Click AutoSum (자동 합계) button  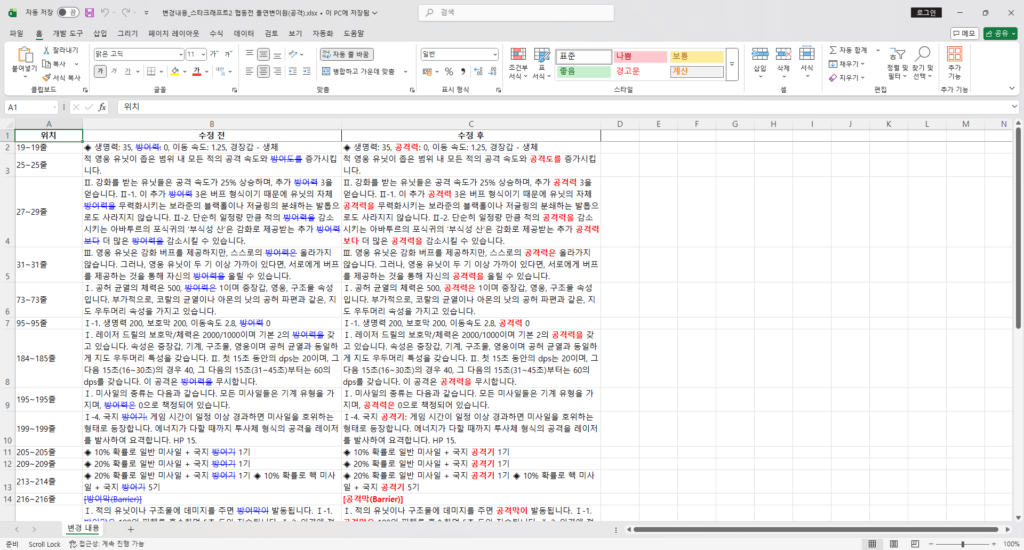pos(848,50)
